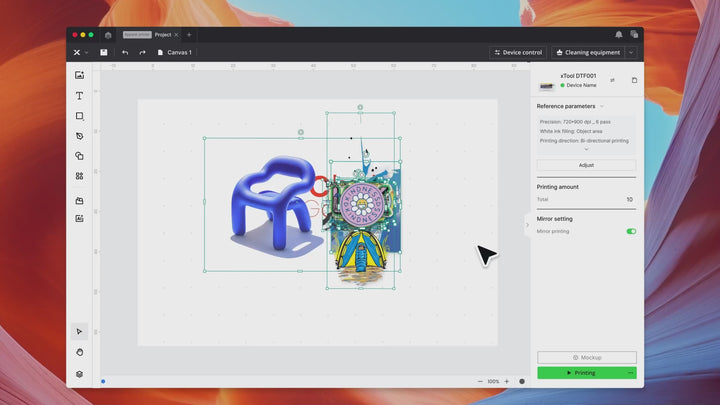Select the Text tool in left sidebar
The width and height of the screenshot is (720, 405).
pos(80,96)
